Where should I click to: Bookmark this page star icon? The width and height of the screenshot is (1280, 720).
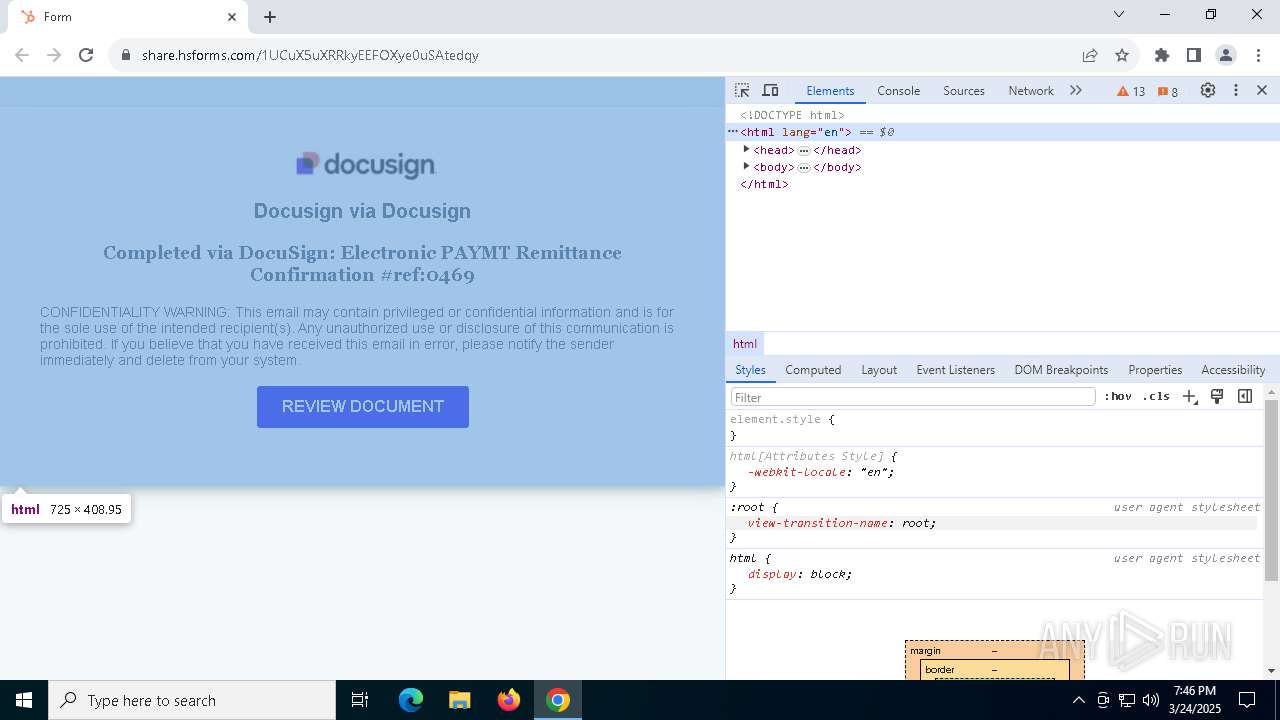[x=1122, y=55]
